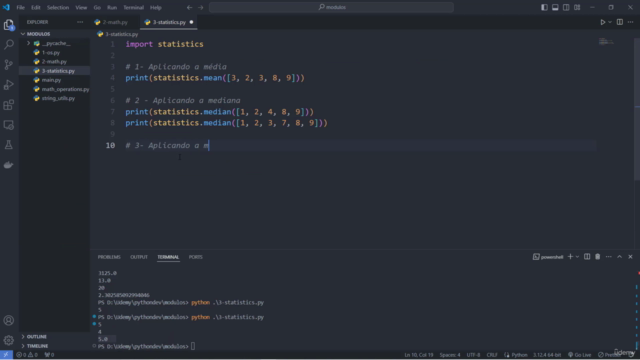Open the Source Control view
Image resolution: width=640 pixels, height=360 pixels.
(9, 64)
